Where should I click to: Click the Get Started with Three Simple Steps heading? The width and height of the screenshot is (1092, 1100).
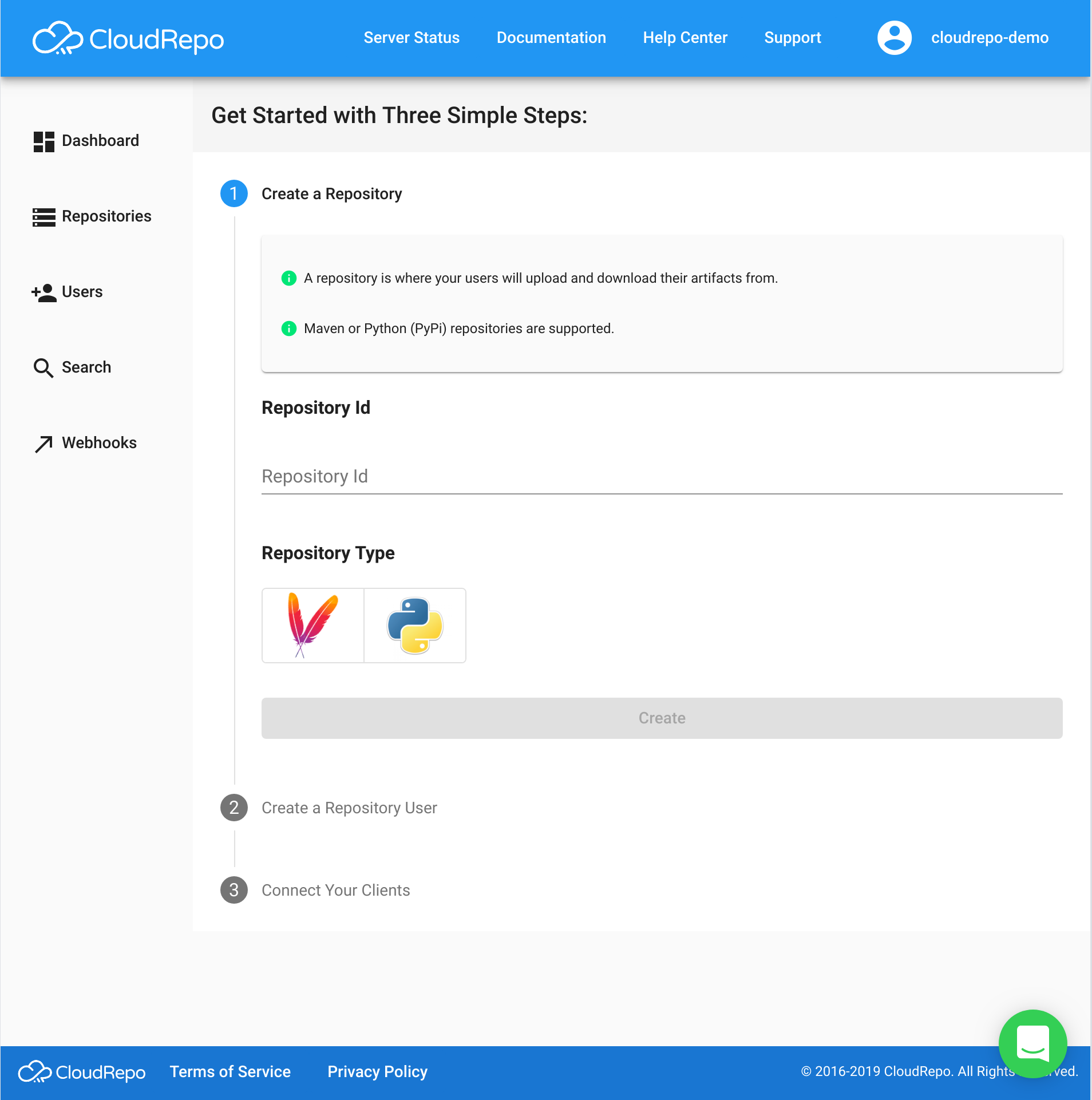[x=399, y=116]
